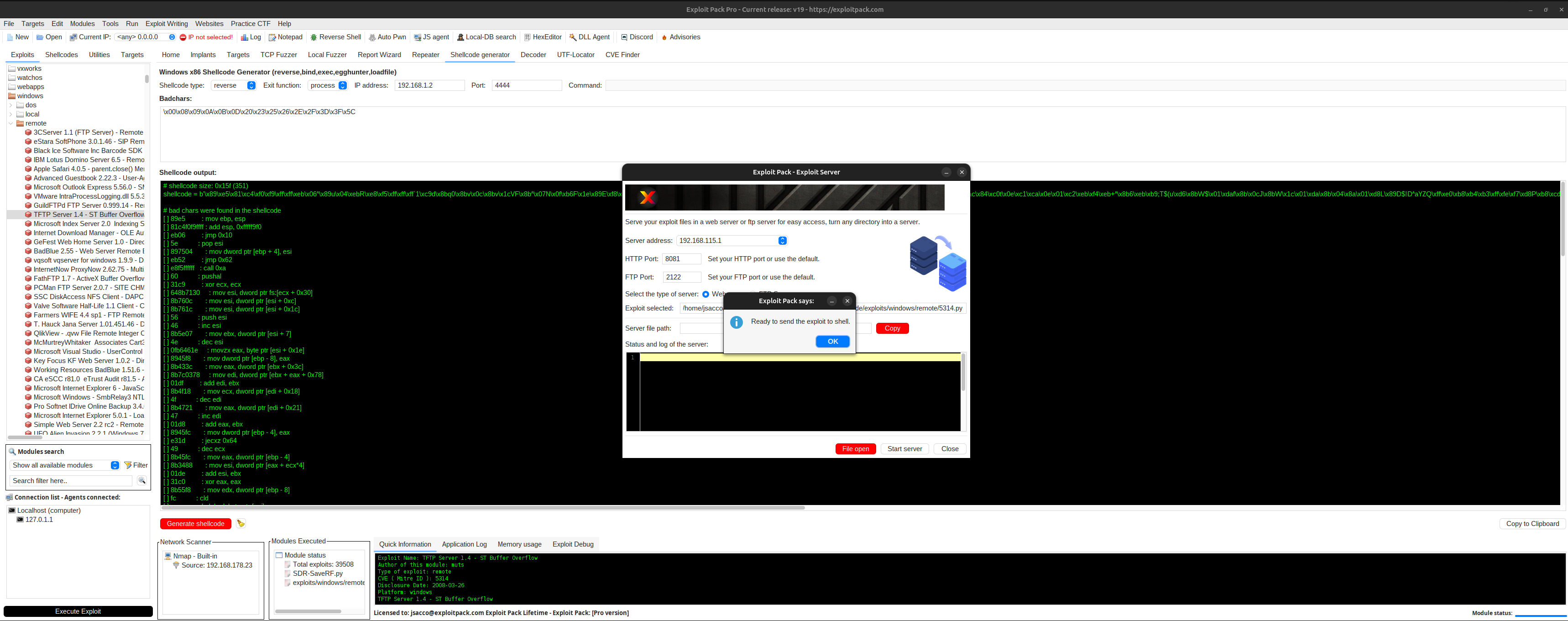This screenshot has width=1568, height=621.
Task: Click the red IP not selected warning
Action: tap(206, 37)
